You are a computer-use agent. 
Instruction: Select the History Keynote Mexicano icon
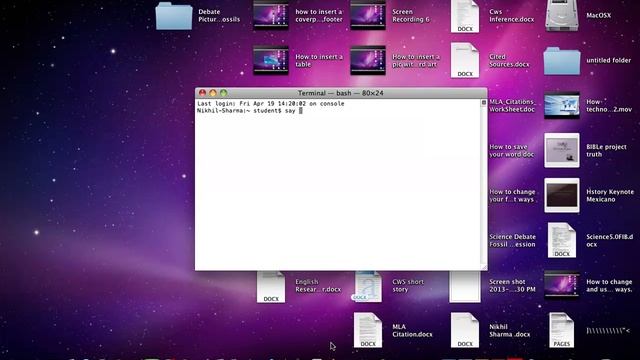click(x=562, y=195)
